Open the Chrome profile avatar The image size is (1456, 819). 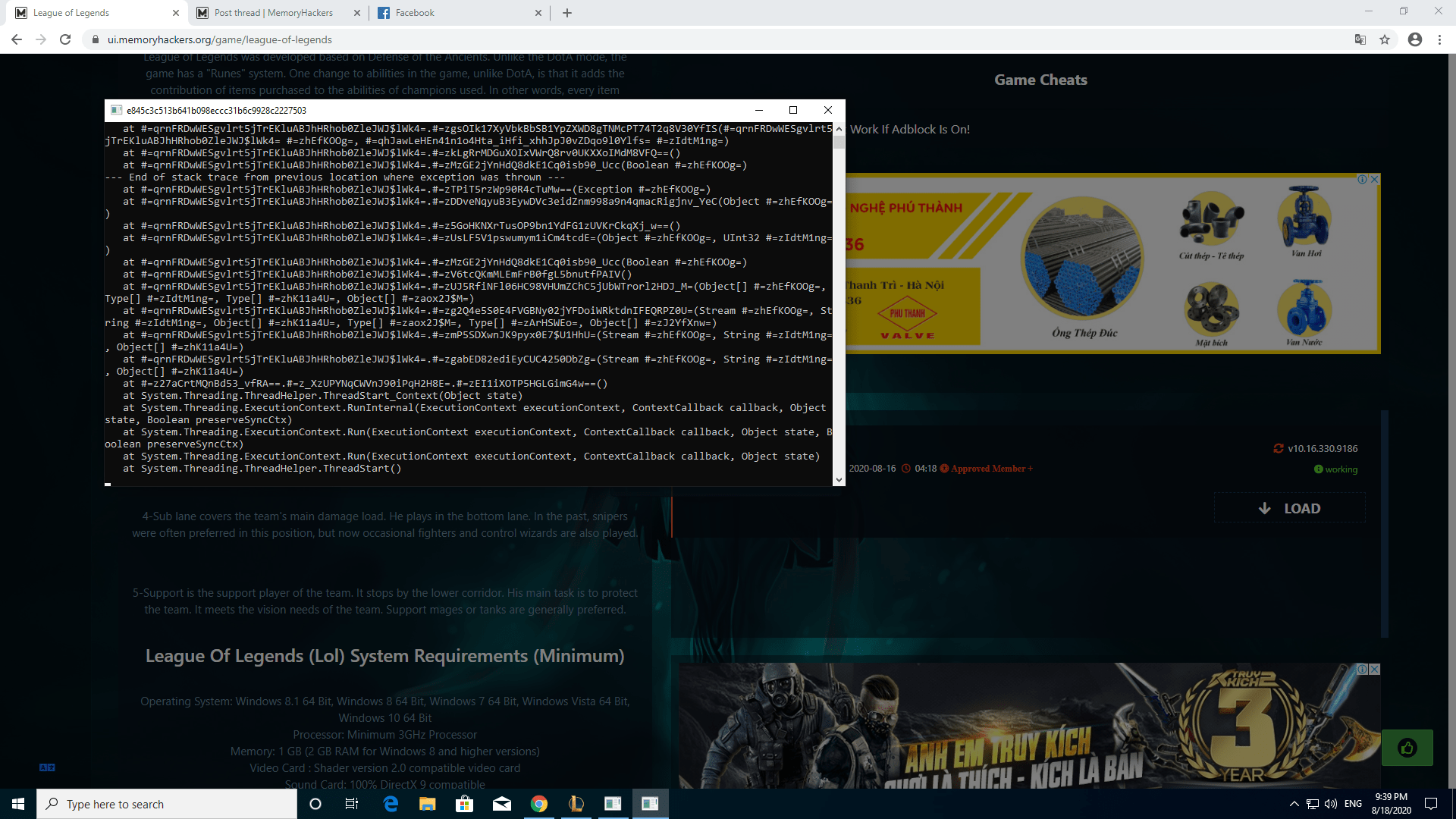point(1415,39)
